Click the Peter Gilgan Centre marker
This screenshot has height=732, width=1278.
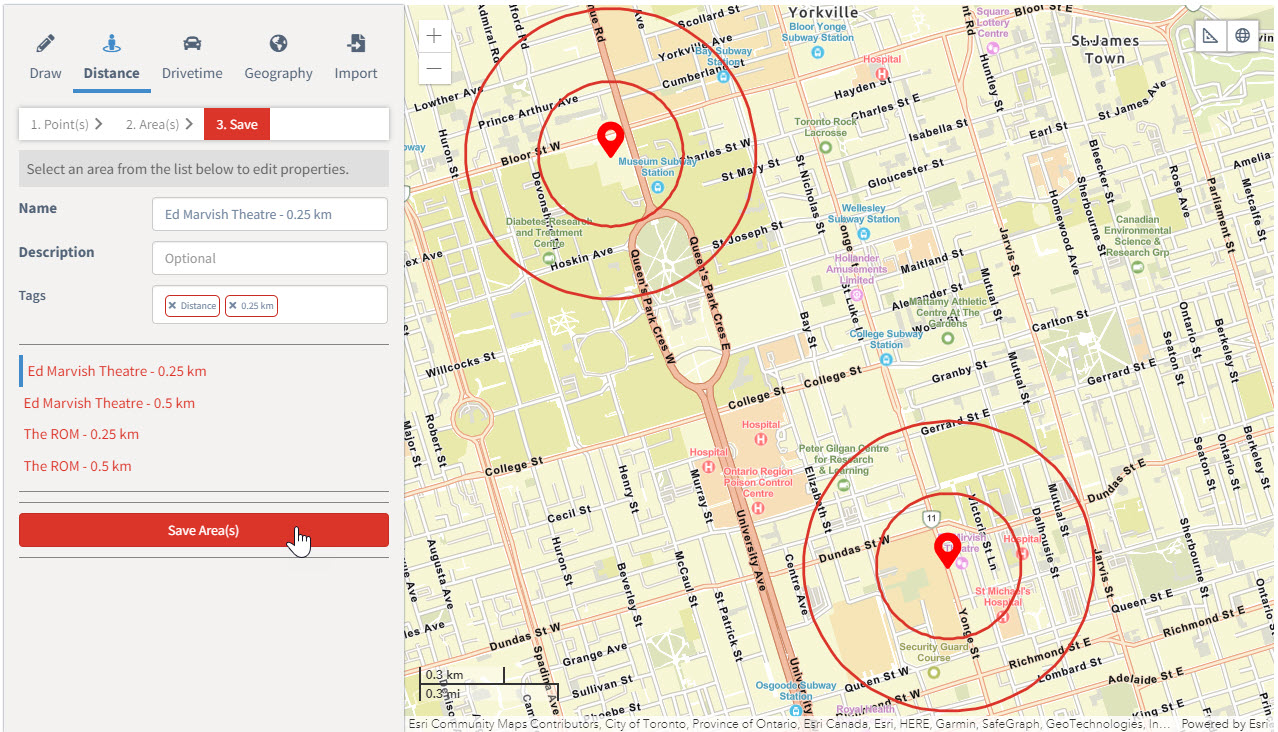tap(843, 485)
